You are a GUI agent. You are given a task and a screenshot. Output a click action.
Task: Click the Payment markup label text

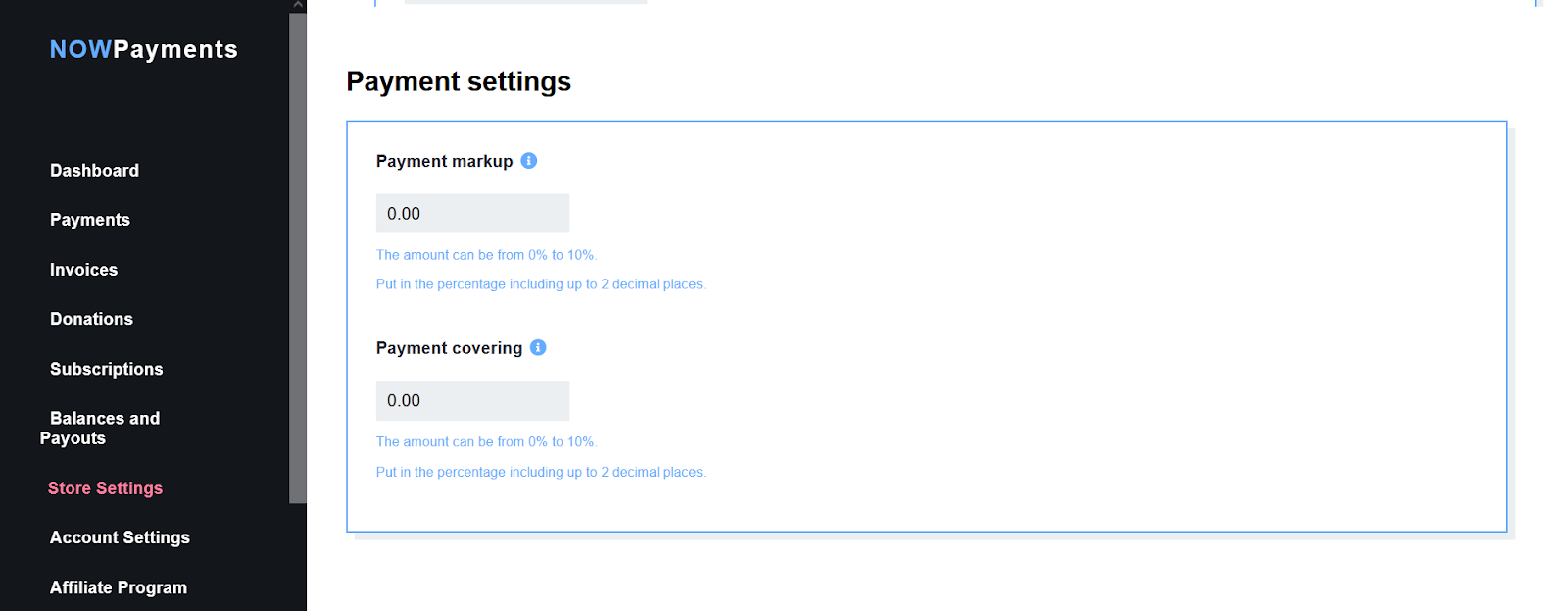[444, 161]
